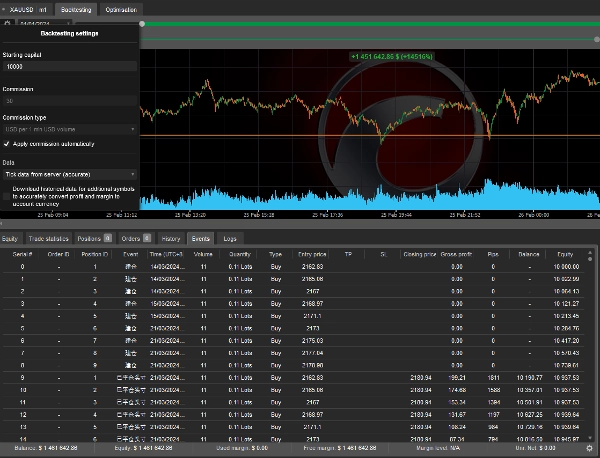The height and width of the screenshot is (458, 600).
Task: Open the Logs tab
Action: [230, 239]
